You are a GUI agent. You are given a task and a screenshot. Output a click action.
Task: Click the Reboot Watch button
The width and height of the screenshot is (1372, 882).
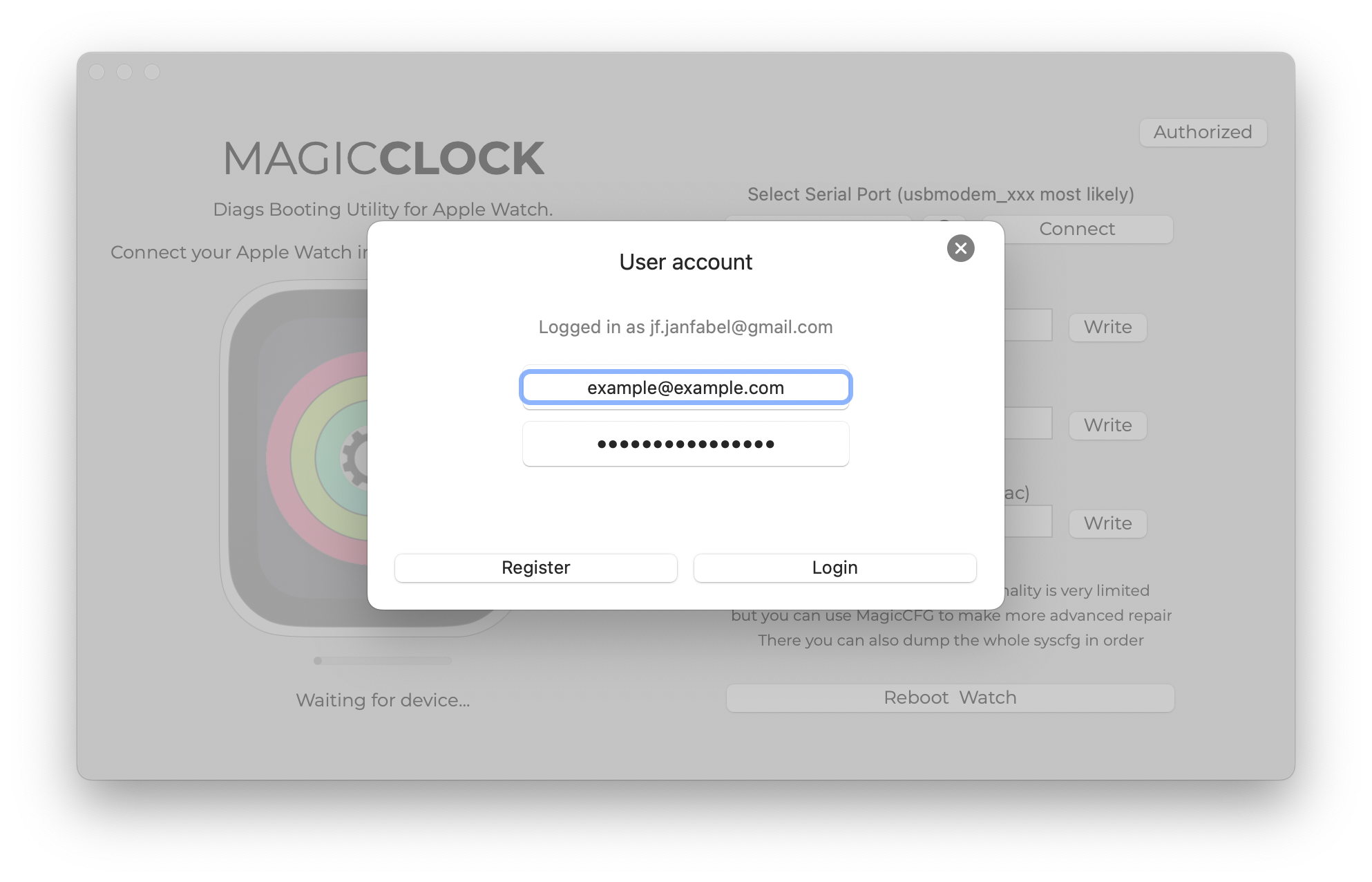[x=950, y=697]
